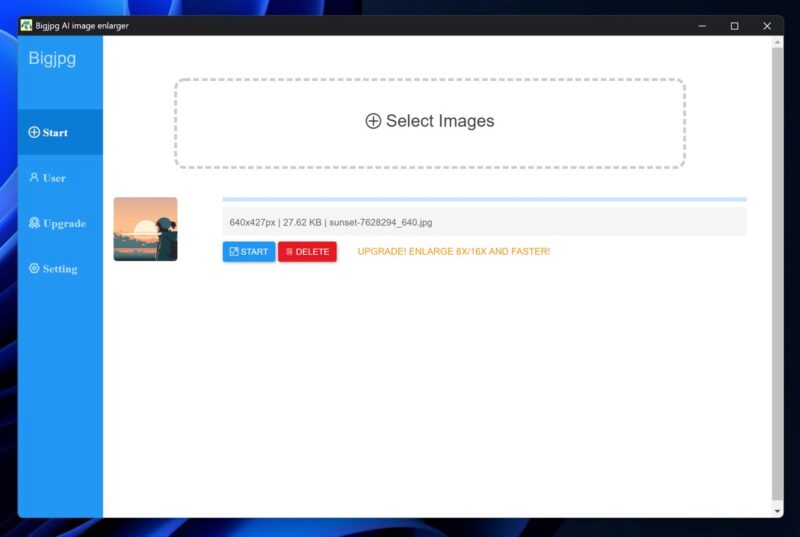Click the sunset image thumbnail
800x537 pixels.
(x=145, y=229)
